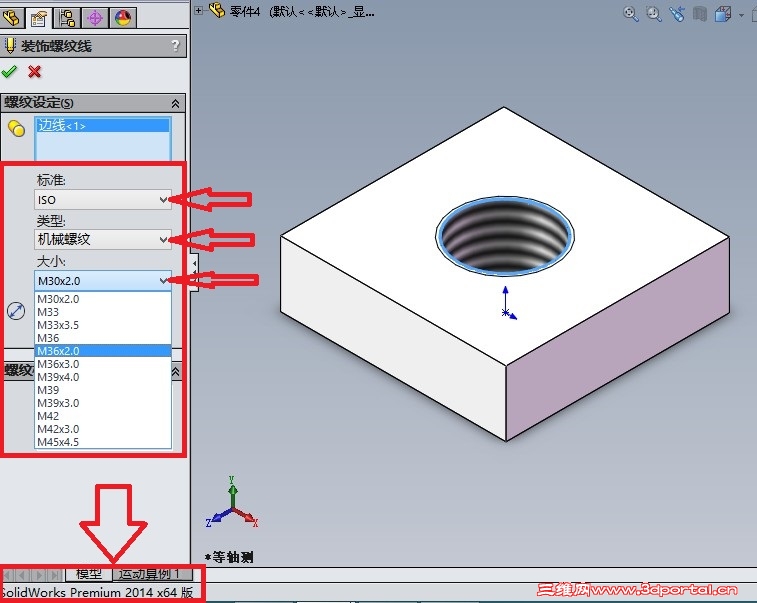Click the 装饰螺纹线 title icon
Viewport: 757px width, 603px height.
[10, 46]
